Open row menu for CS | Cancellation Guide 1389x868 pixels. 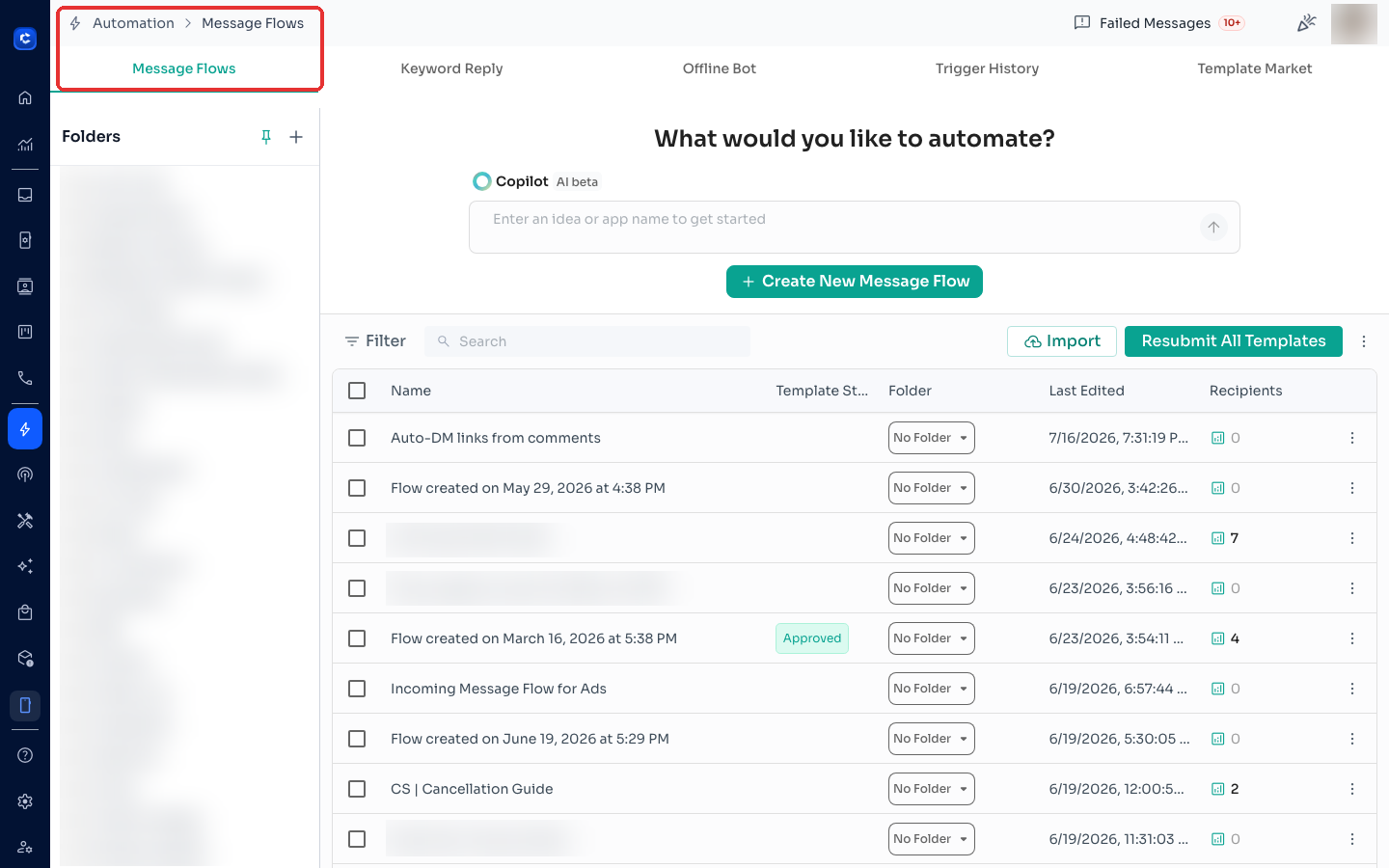tap(1352, 789)
